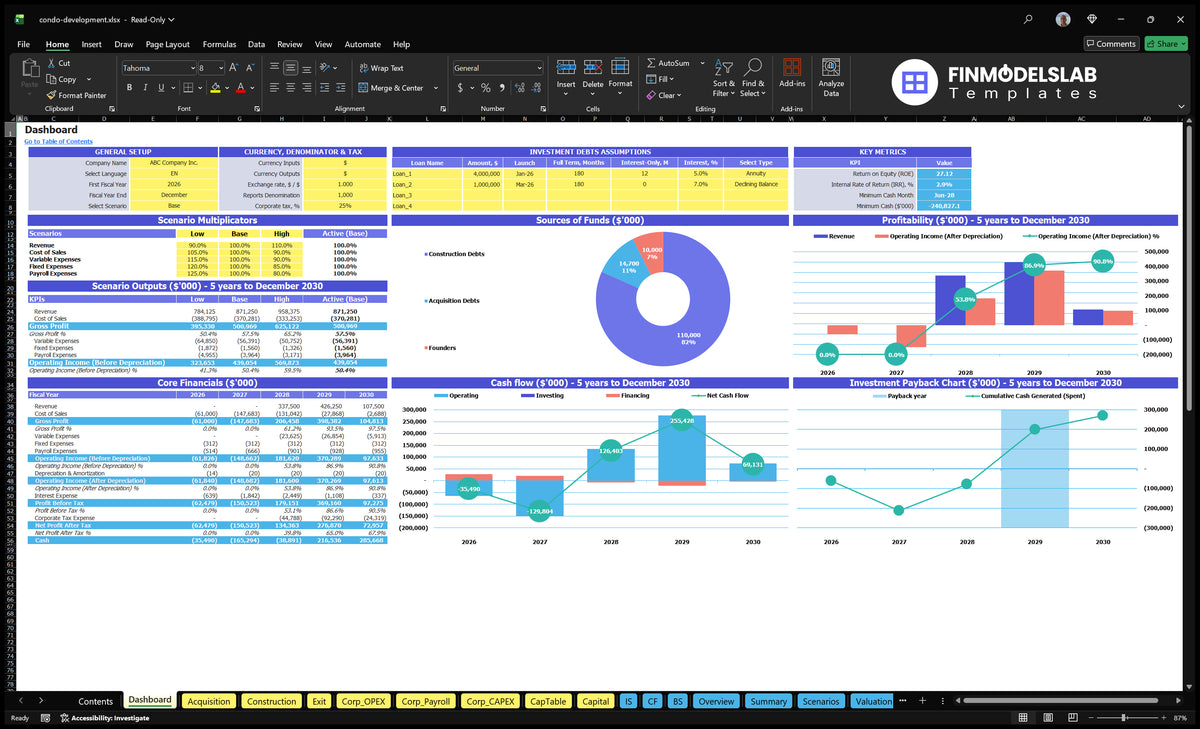Open the Valuation sheet tab
The image size is (1200, 729).
click(x=873, y=701)
